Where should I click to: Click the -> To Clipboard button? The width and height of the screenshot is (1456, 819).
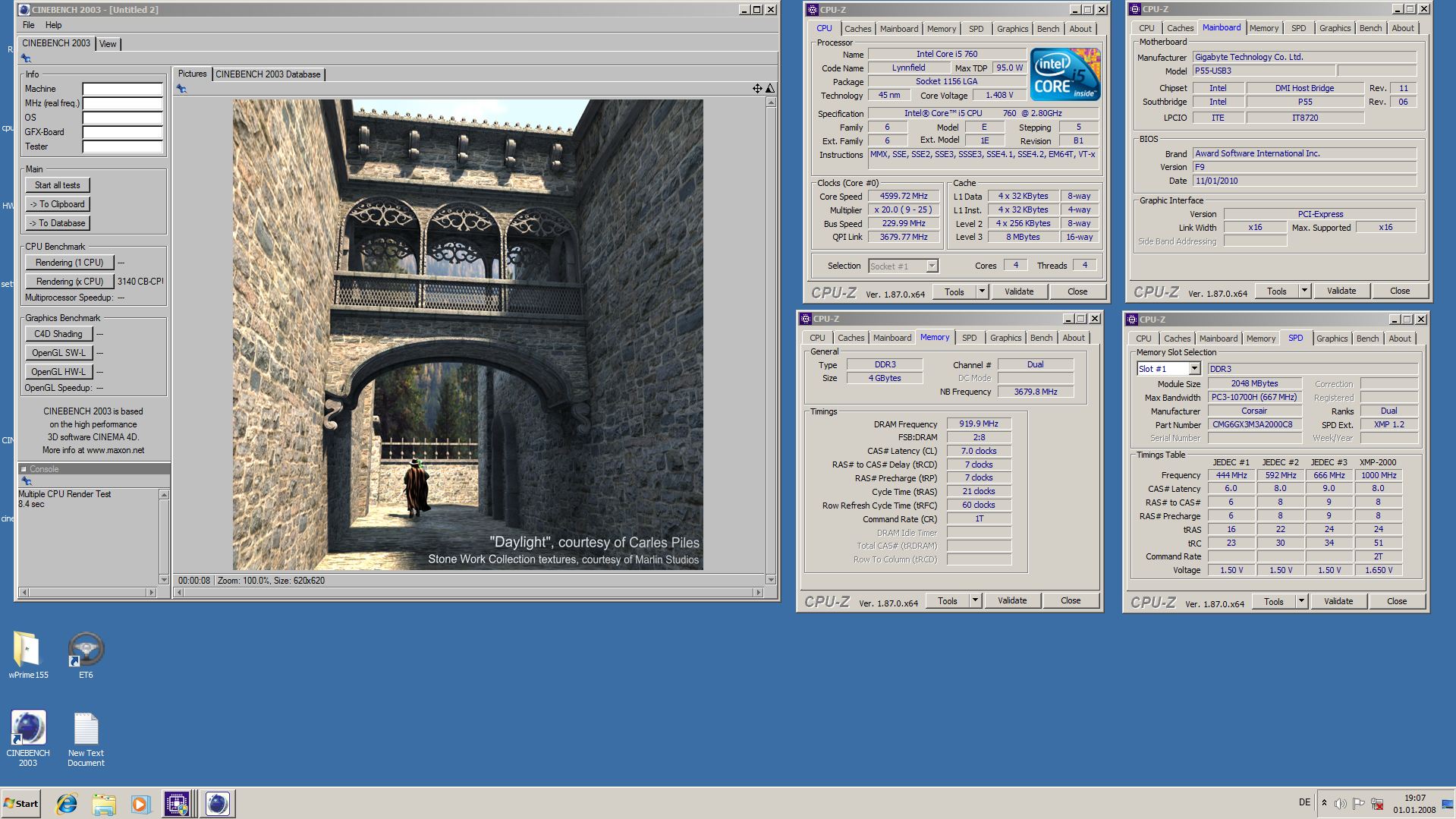(58, 204)
